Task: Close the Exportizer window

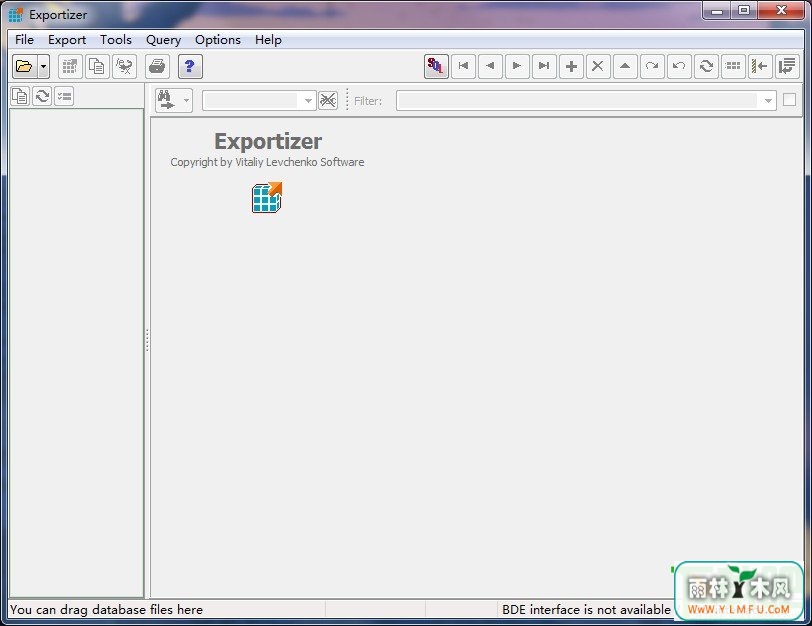Action: point(781,10)
